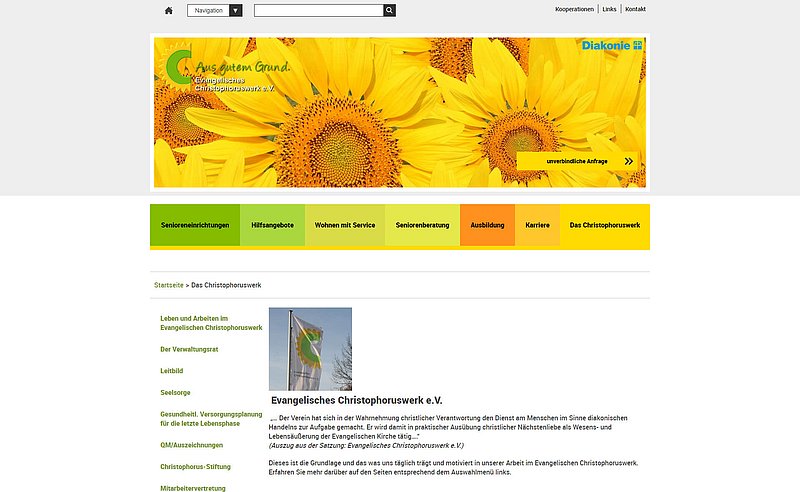The width and height of the screenshot is (800, 492).
Task: Click the sunflower banner image
Action: [400, 112]
